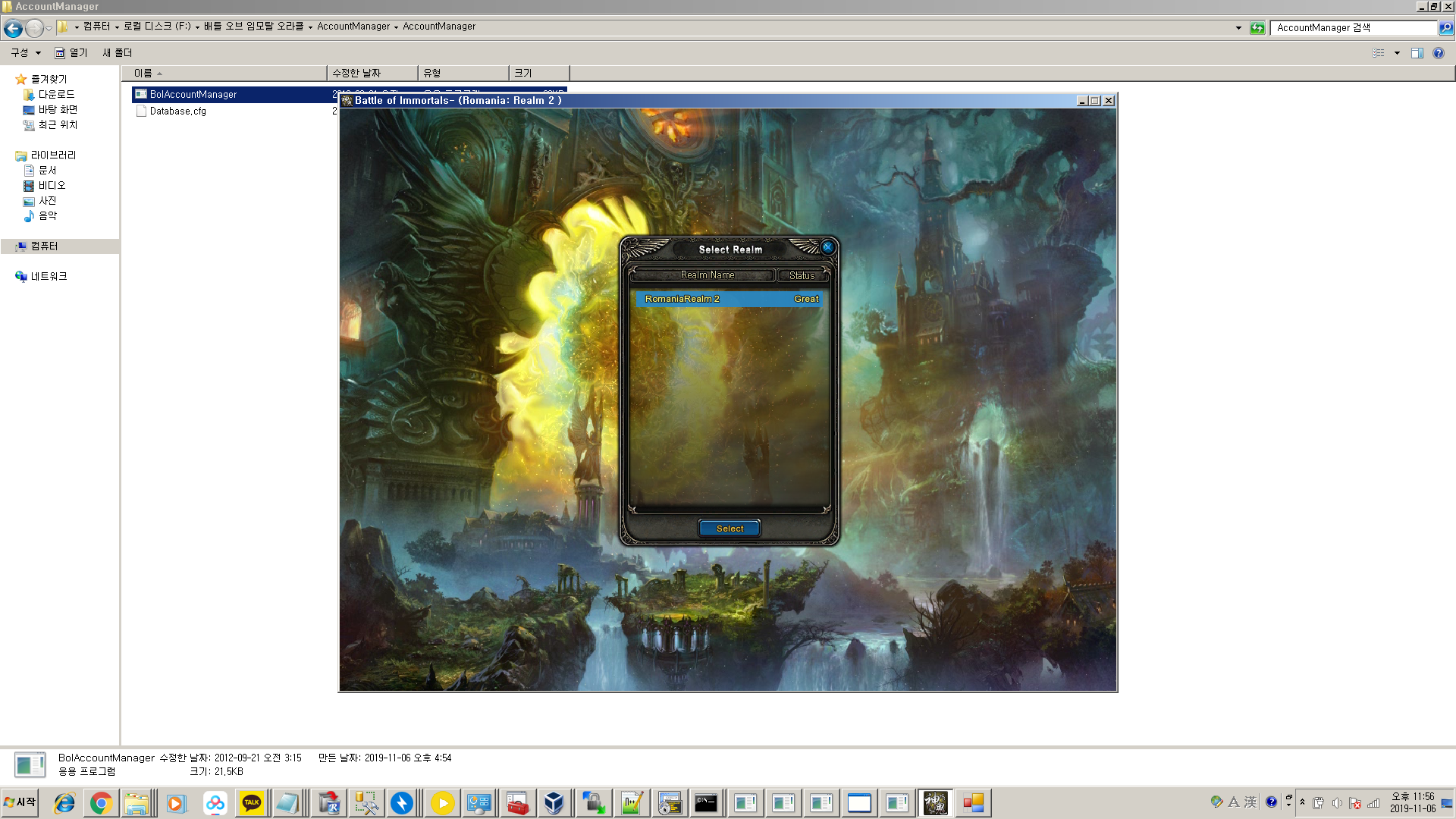Click the Select button in realm dialog

pyautogui.click(x=730, y=529)
